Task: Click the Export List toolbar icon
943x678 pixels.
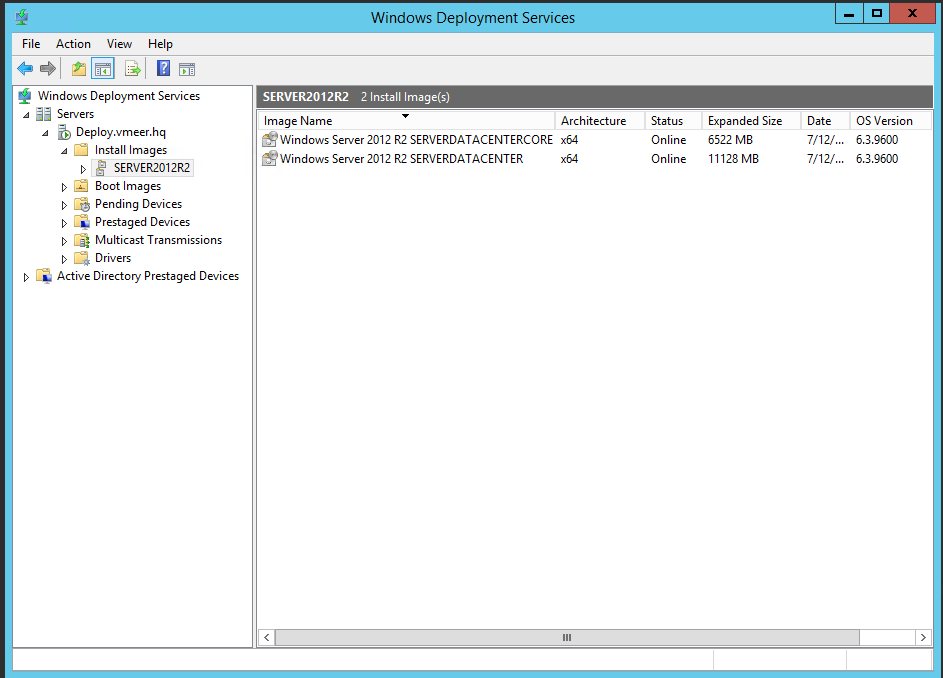Action: (x=132, y=68)
